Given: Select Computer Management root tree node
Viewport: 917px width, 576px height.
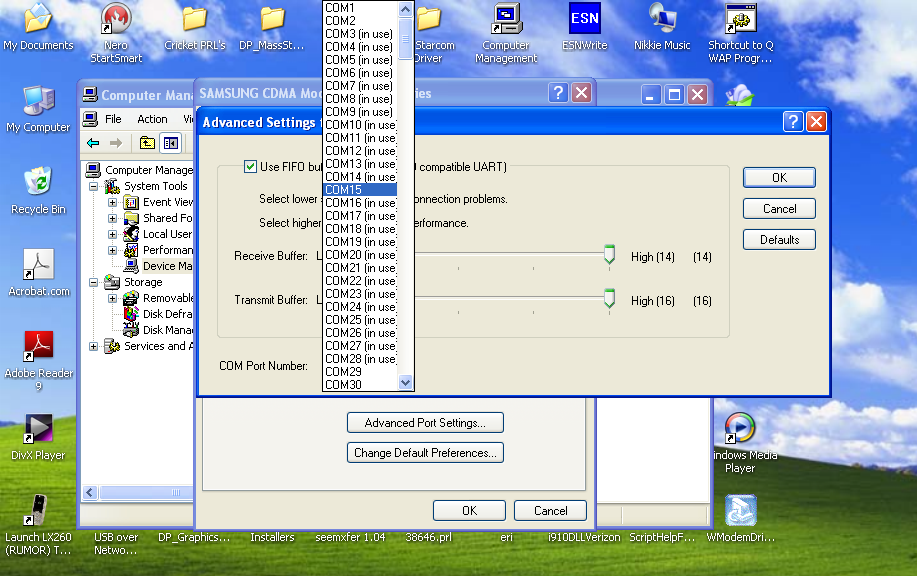Looking at the screenshot, I should coord(139,170).
